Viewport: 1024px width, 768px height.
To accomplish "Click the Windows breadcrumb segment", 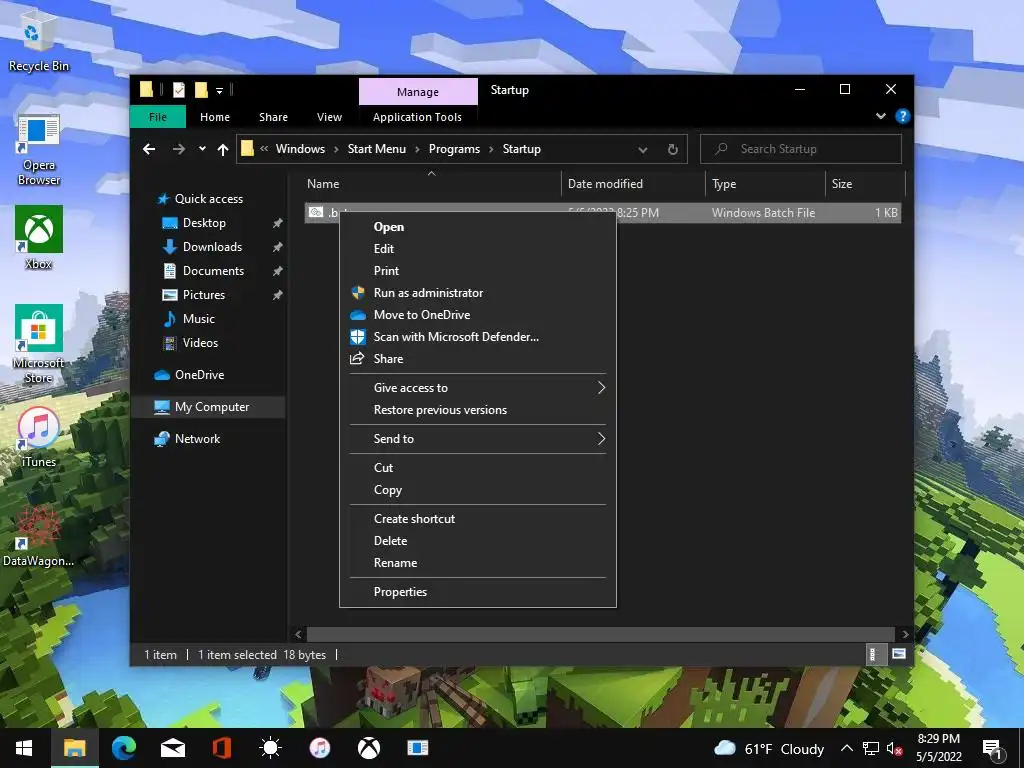I will pyautogui.click(x=300, y=149).
